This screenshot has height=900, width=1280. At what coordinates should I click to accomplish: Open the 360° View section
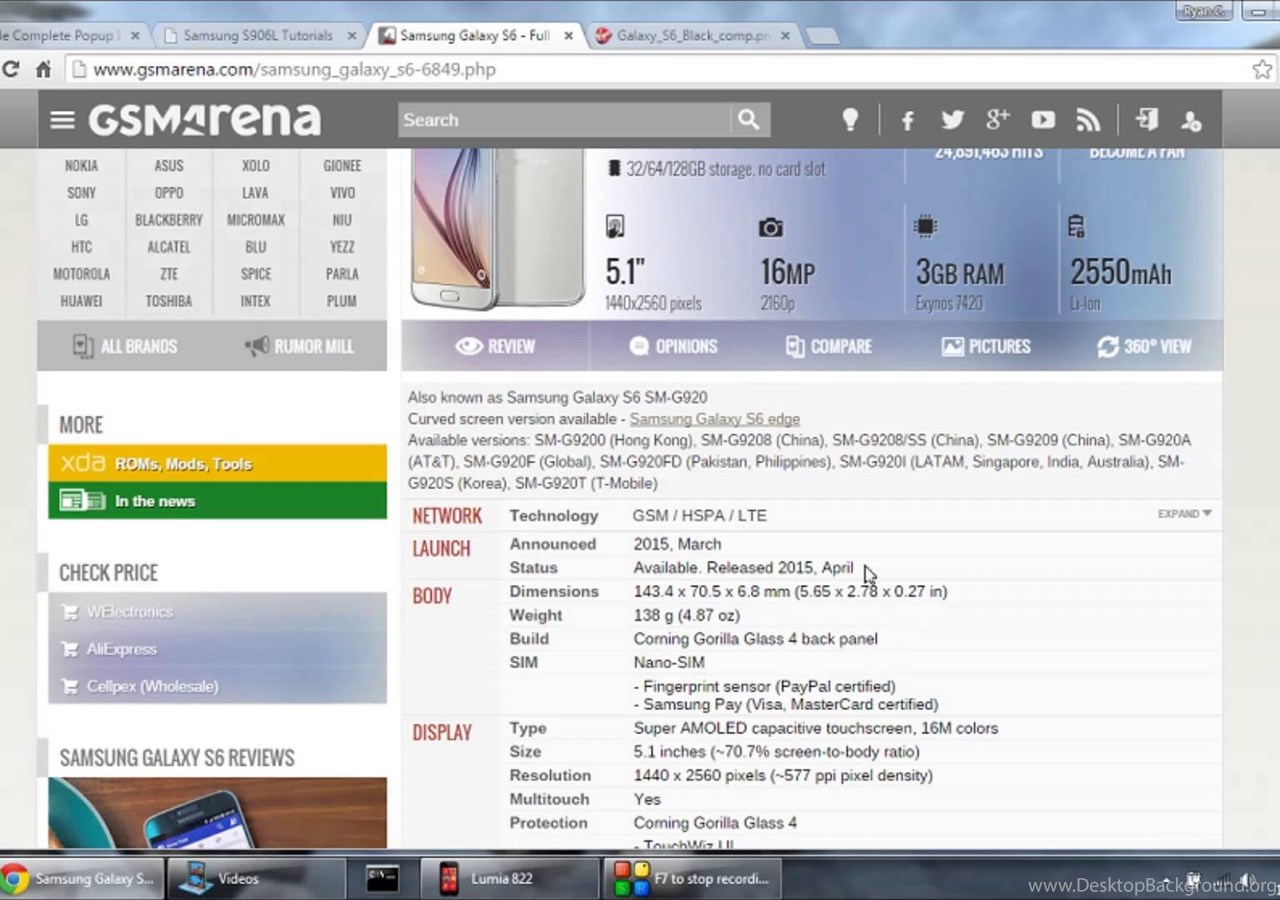point(1144,346)
